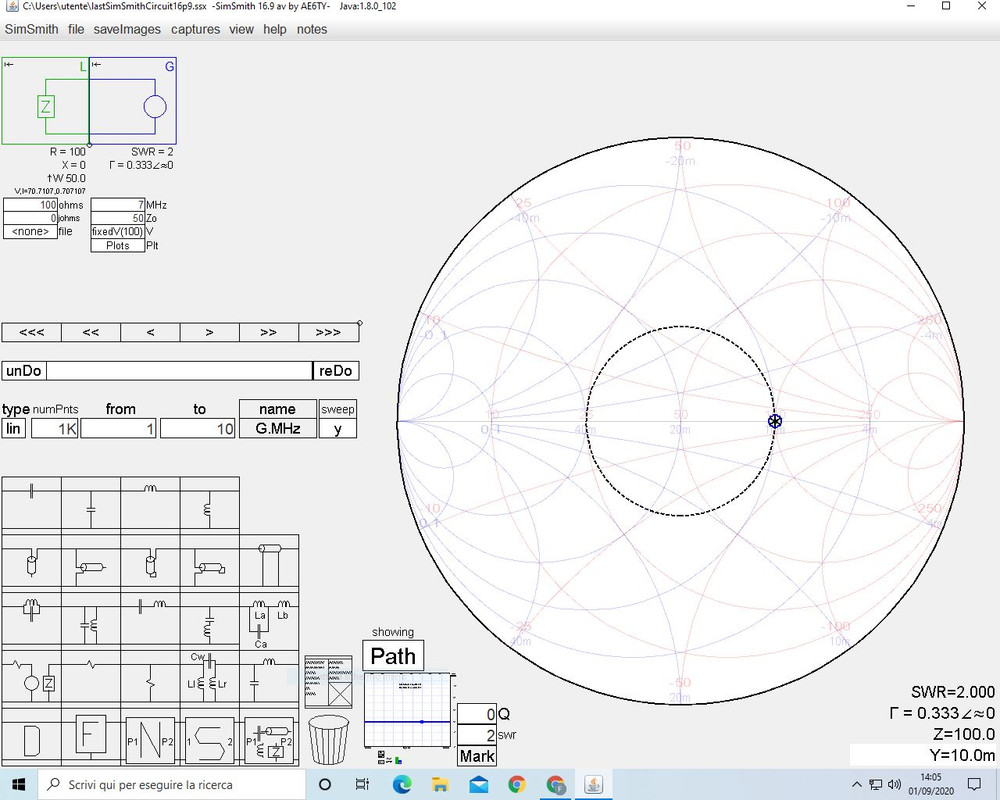
Task: Toggle the sweep y setting
Action: [x=337, y=429]
